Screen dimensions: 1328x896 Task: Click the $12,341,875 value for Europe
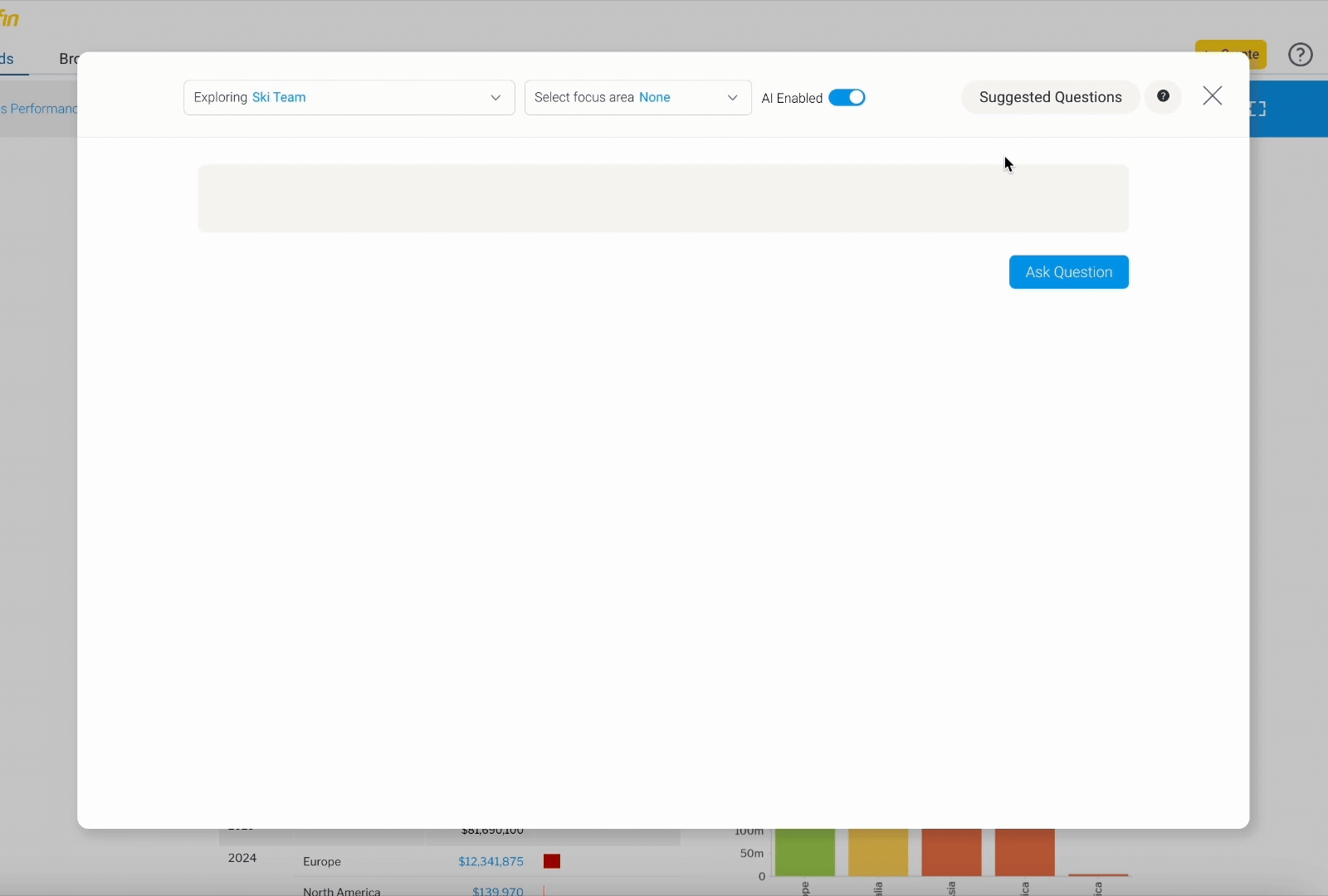coord(491,861)
